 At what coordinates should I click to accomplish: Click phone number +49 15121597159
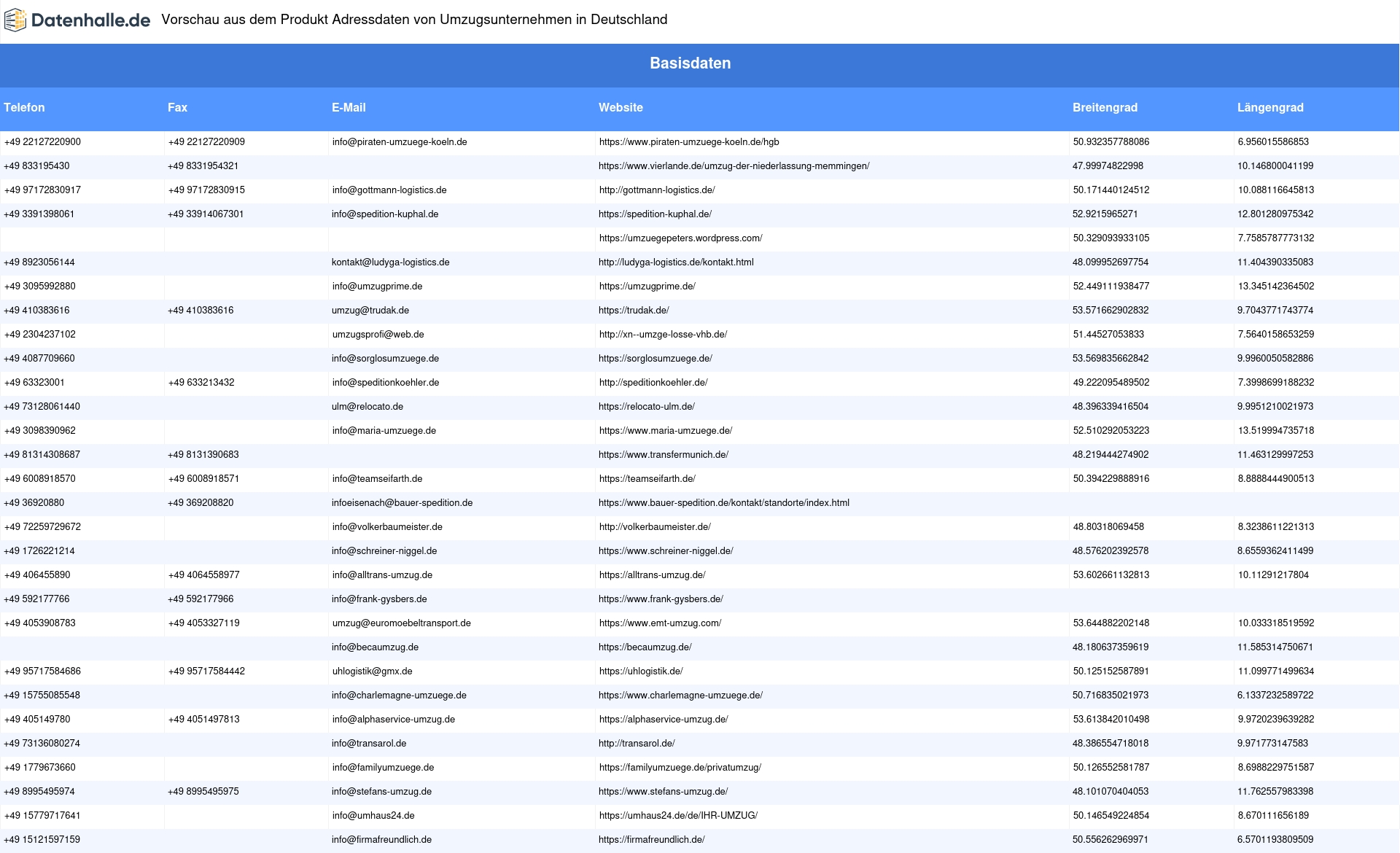(x=42, y=840)
